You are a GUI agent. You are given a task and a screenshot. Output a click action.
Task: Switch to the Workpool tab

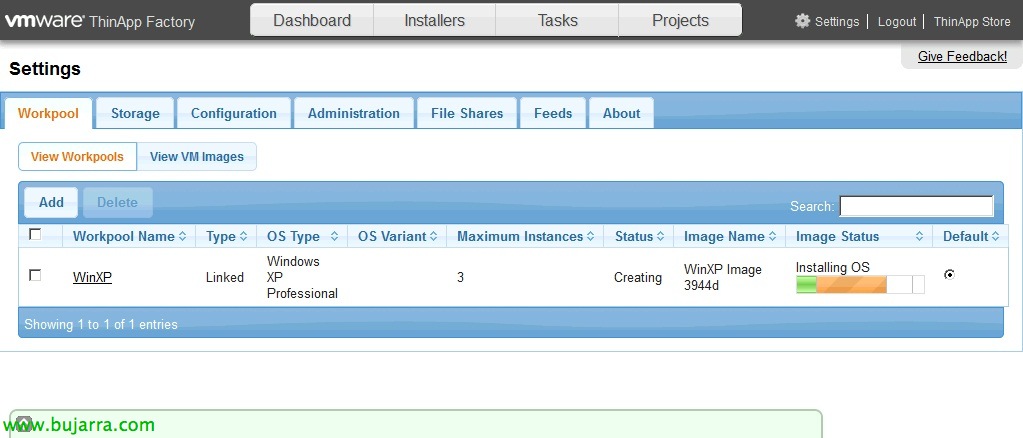tap(48, 113)
